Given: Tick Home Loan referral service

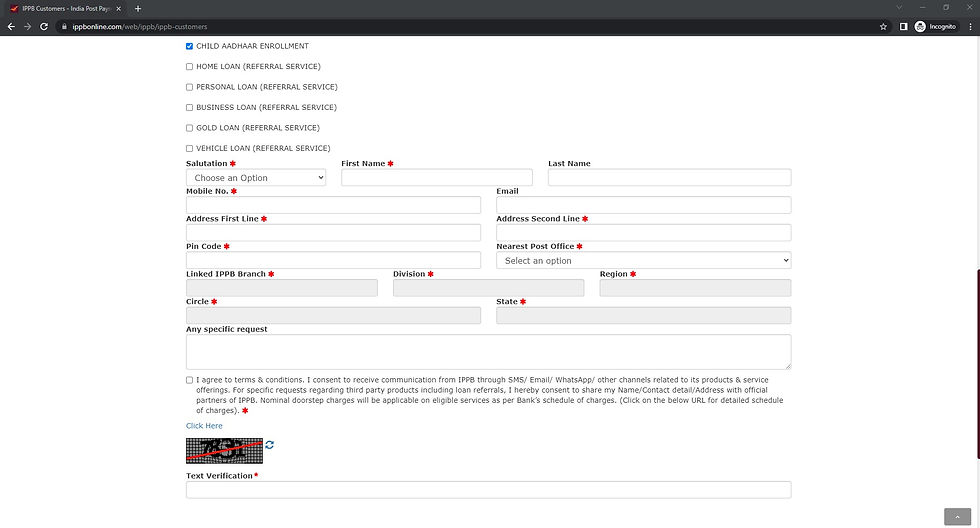Looking at the screenshot, I should (x=189, y=67).
